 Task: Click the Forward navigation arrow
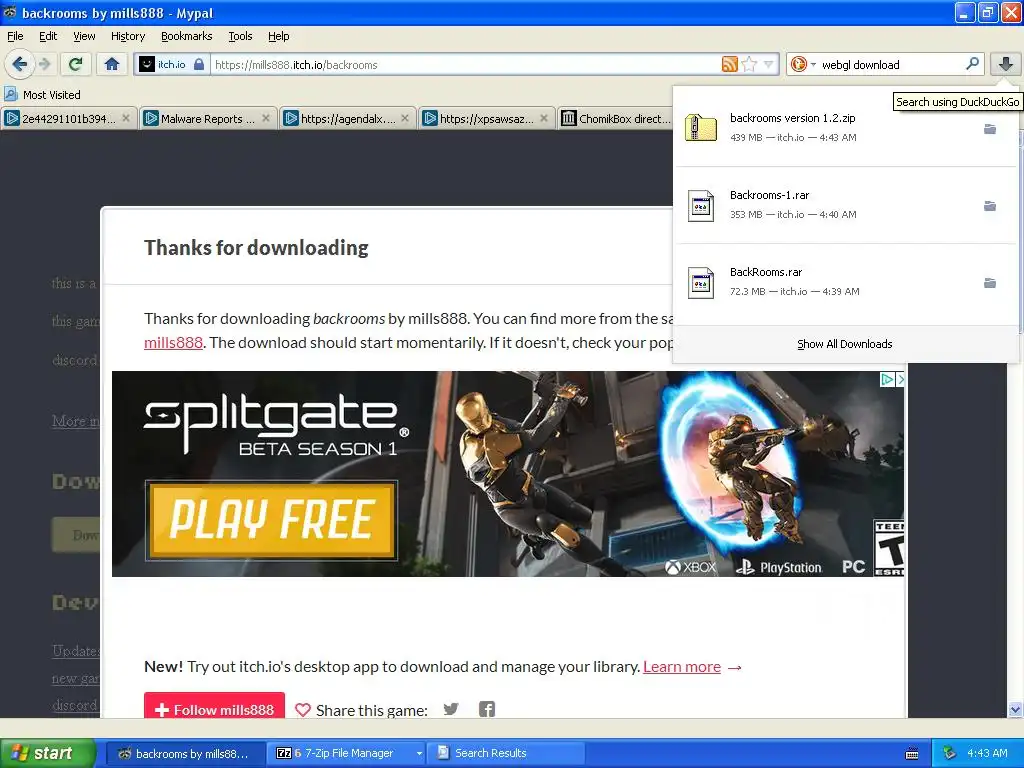point(44,64)
